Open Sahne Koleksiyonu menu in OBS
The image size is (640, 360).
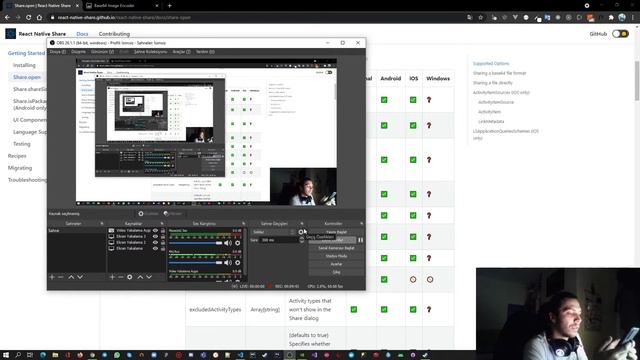click(x=150, y=52)
